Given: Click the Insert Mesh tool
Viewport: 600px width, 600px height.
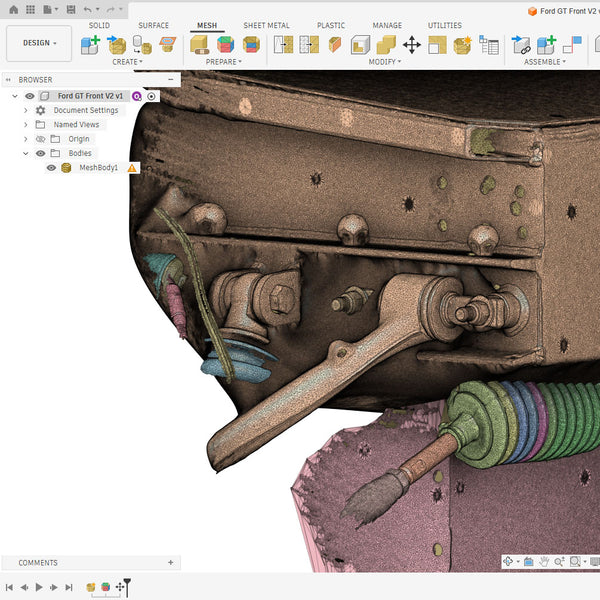Looking at the screenshot, I should coord(116,45).
